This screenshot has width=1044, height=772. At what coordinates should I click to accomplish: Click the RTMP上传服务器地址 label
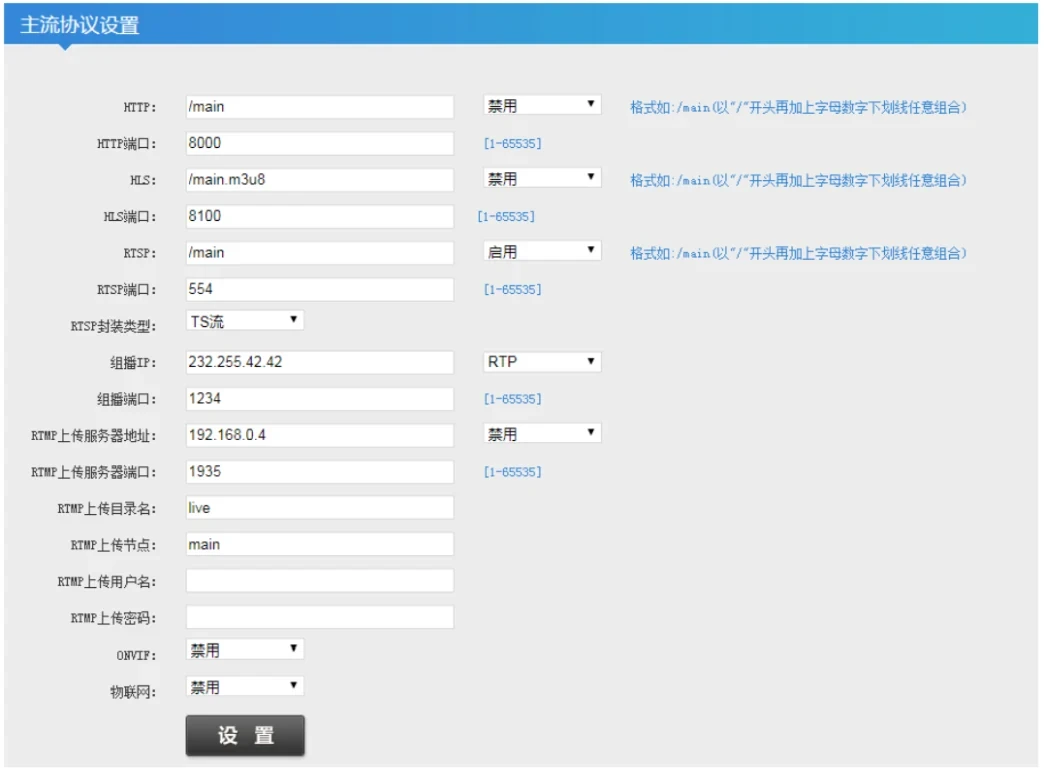click(x=94, y=436)
